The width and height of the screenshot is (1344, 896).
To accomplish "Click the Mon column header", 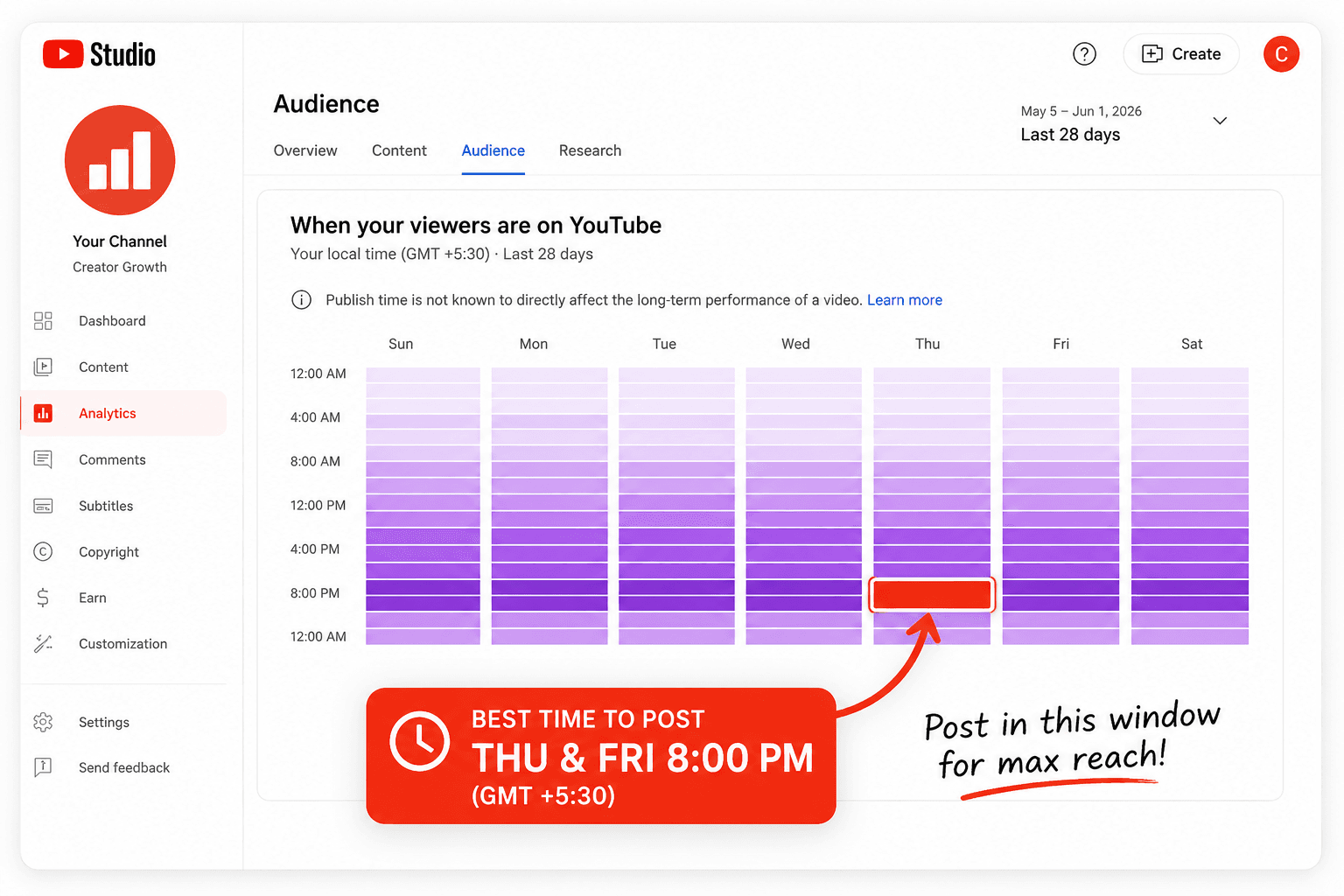I will tap(534, 344).
